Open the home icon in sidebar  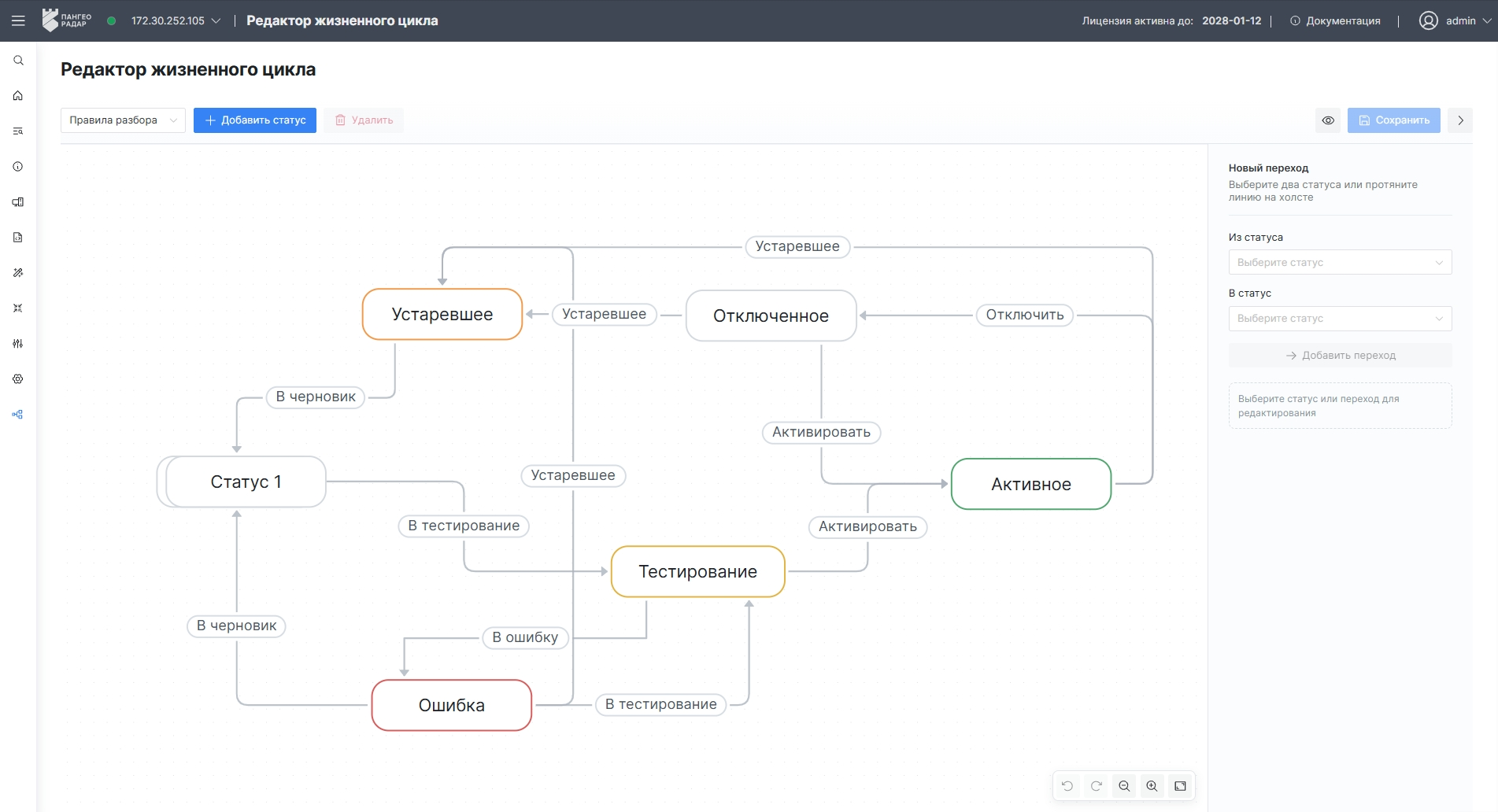pyautogui.click(x=18, y=96)
